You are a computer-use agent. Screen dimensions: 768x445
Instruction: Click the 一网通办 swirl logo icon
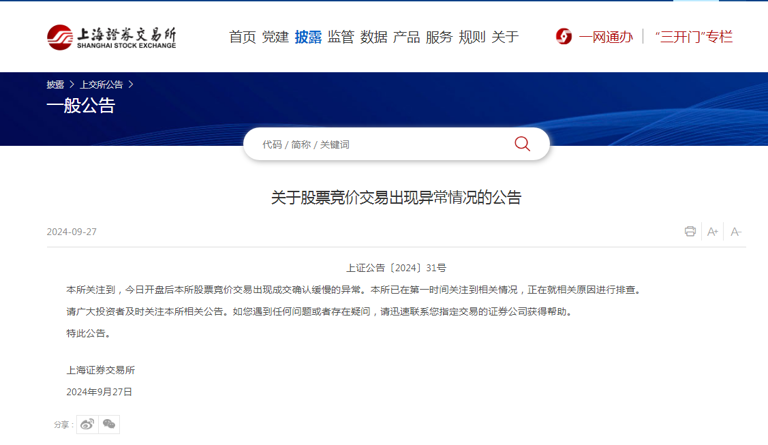pos(564,36)
